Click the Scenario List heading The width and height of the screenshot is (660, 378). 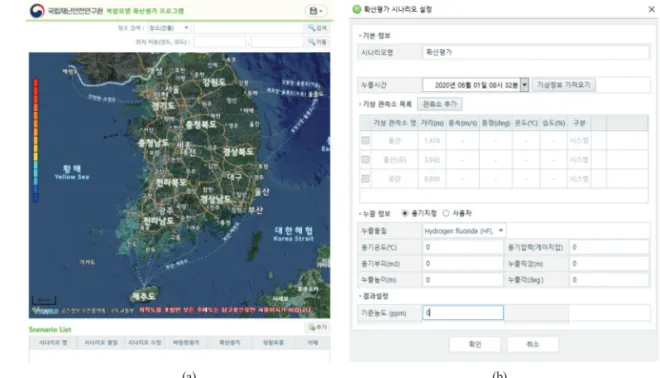coord(50,329)
